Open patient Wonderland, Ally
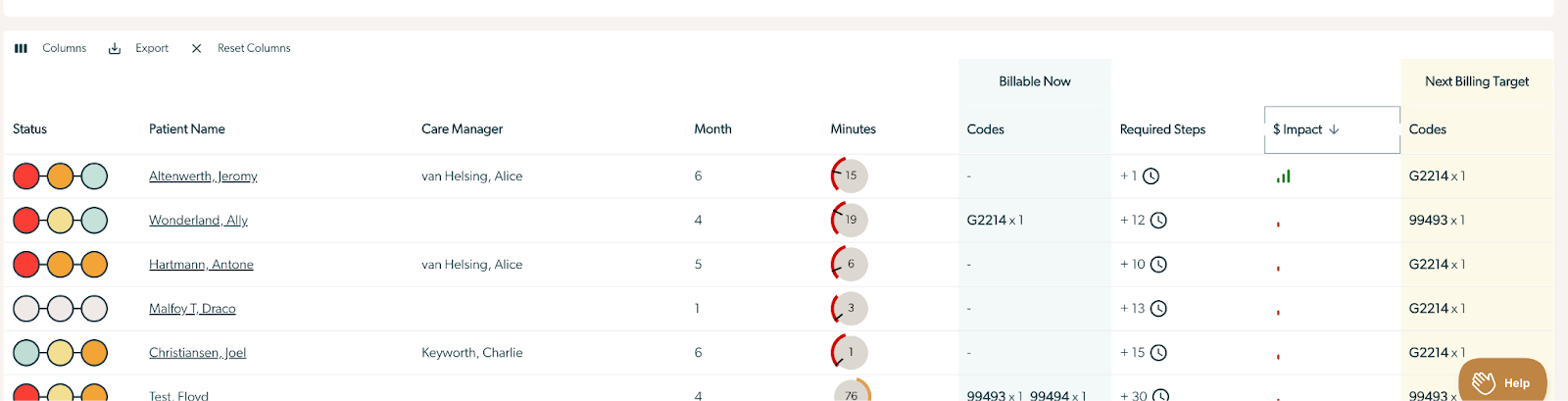Viewport: 1568px width, 401px height. point(198,221)
